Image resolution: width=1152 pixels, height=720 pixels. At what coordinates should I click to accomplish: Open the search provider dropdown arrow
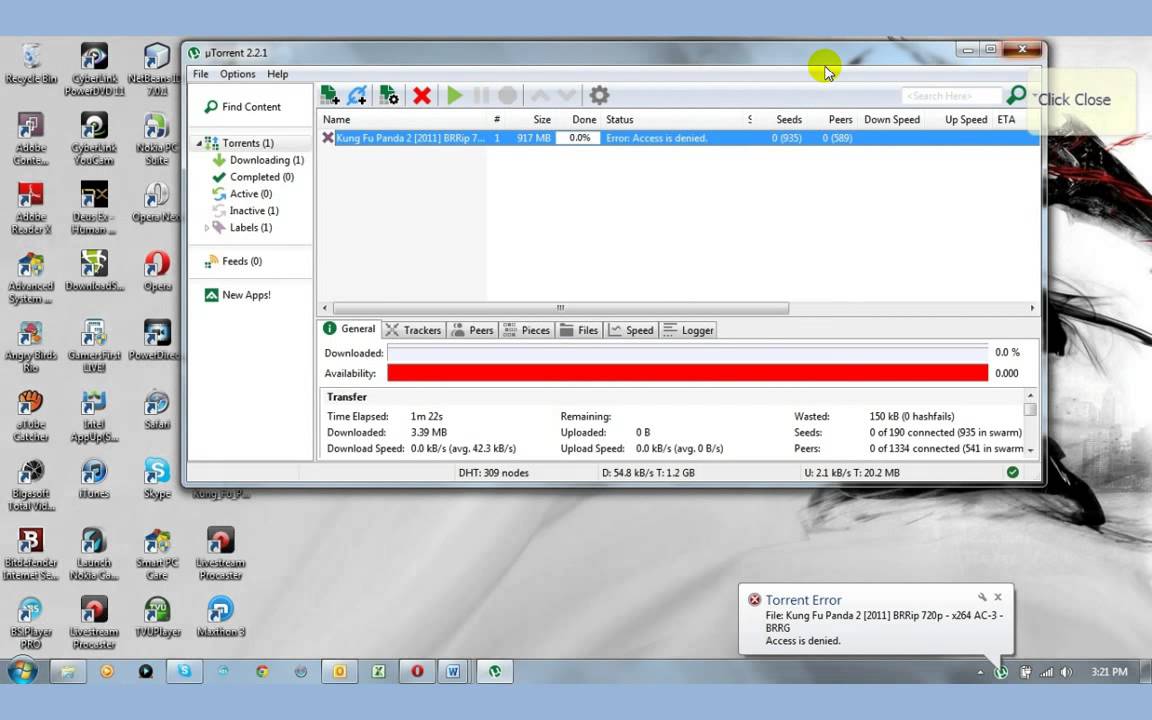point(1034,96)
